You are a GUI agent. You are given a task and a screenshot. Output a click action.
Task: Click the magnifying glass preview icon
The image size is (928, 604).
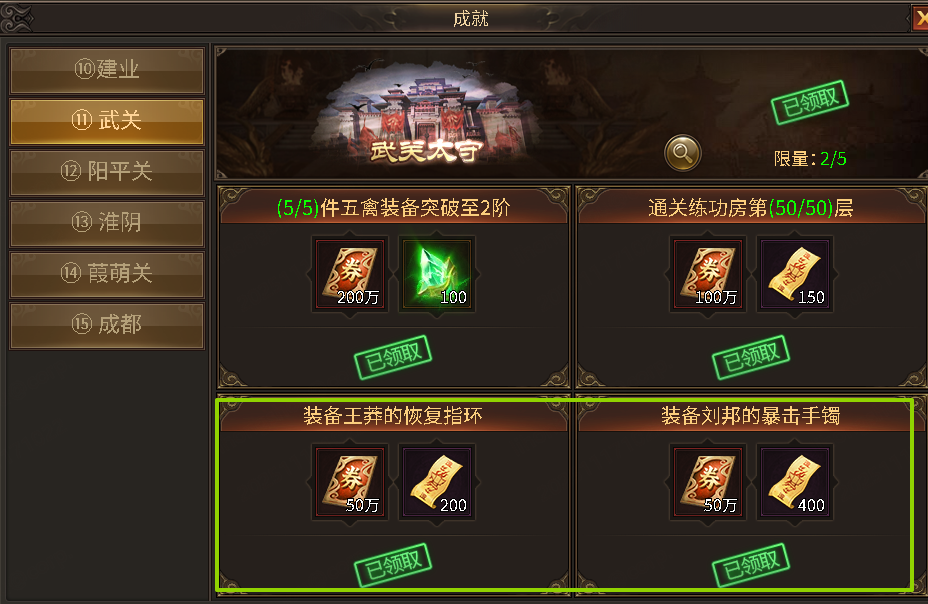coord(682,153)
